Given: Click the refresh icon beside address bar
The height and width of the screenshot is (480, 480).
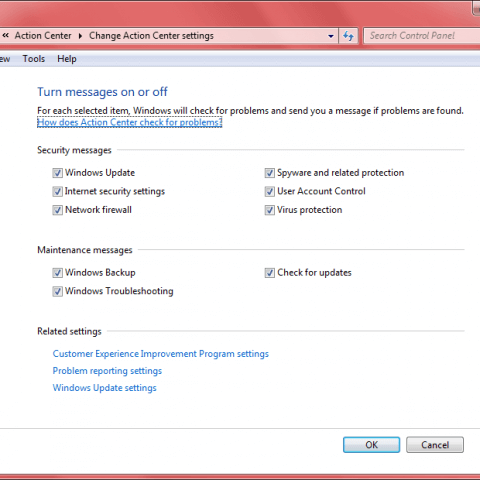Looking at the screenshot, I should click(x=348, y=36).
